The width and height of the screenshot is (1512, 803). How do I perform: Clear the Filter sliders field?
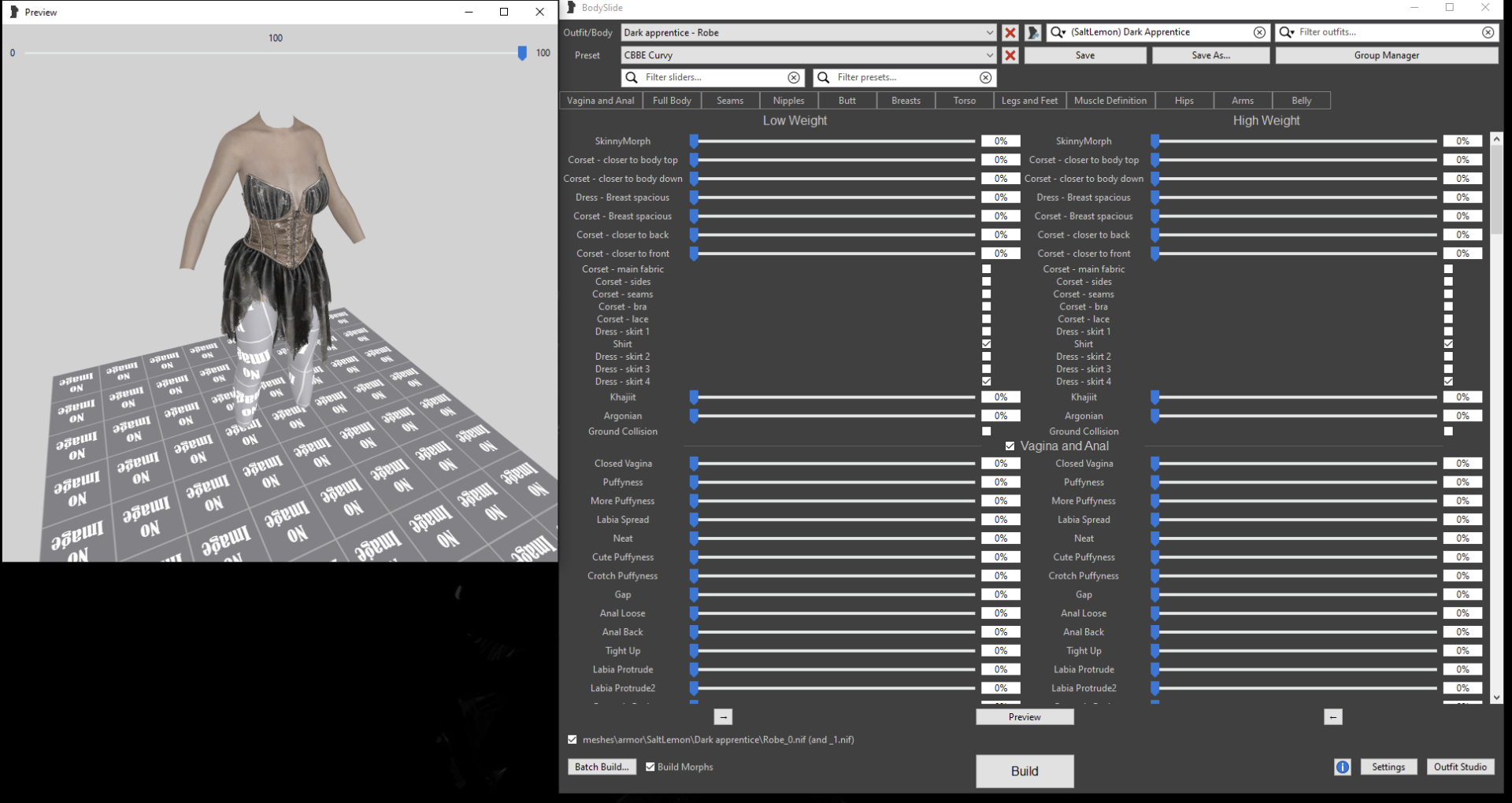tap(794, 77)
